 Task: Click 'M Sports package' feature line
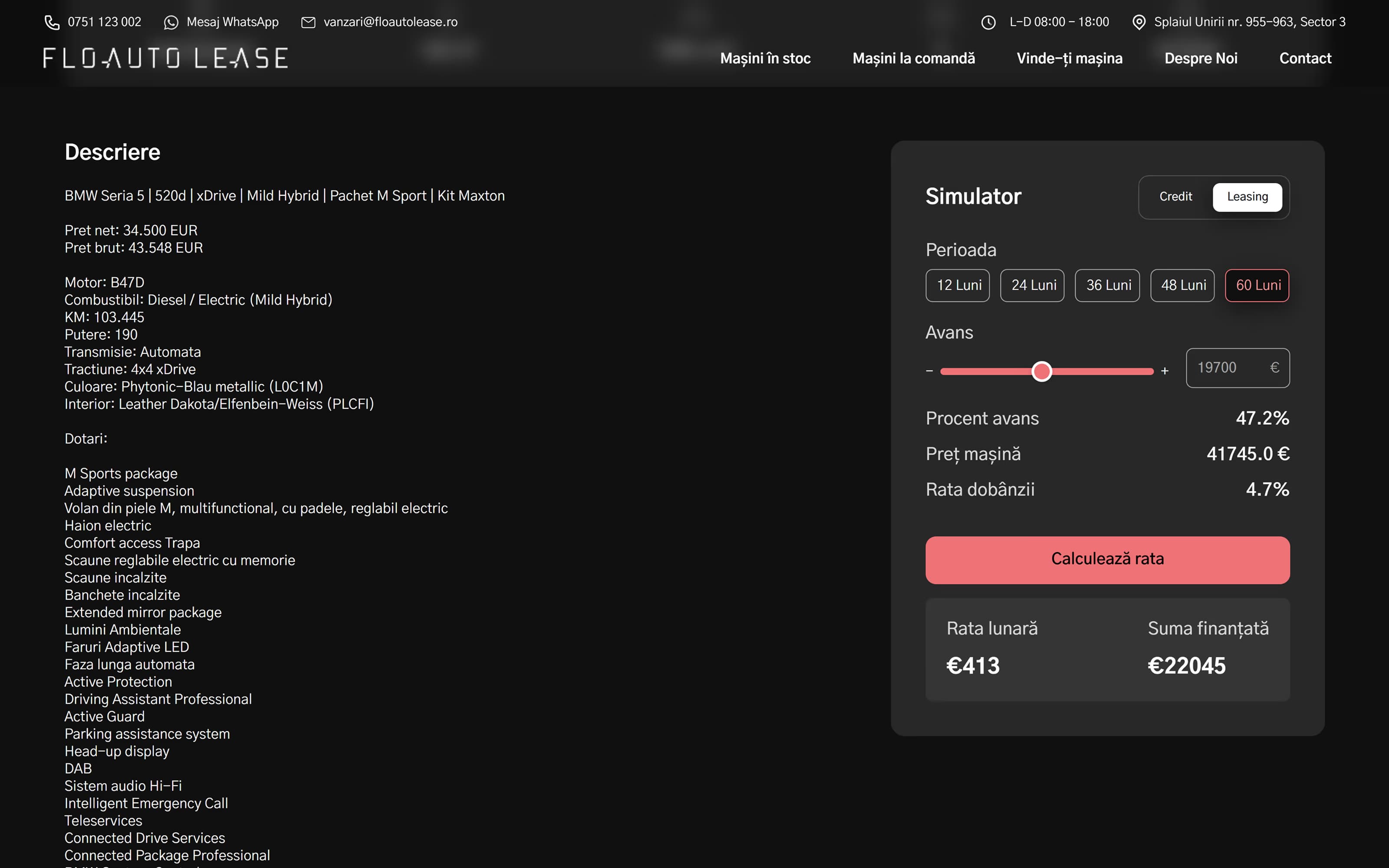[121, 473]
